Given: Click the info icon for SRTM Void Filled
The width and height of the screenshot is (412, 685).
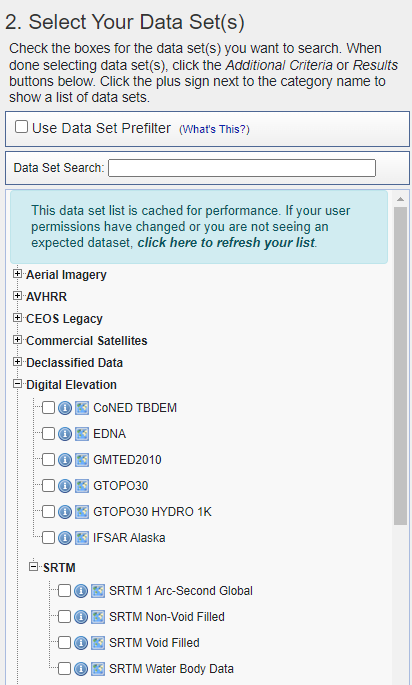Looking at the screenshot, I should [81, 643].
